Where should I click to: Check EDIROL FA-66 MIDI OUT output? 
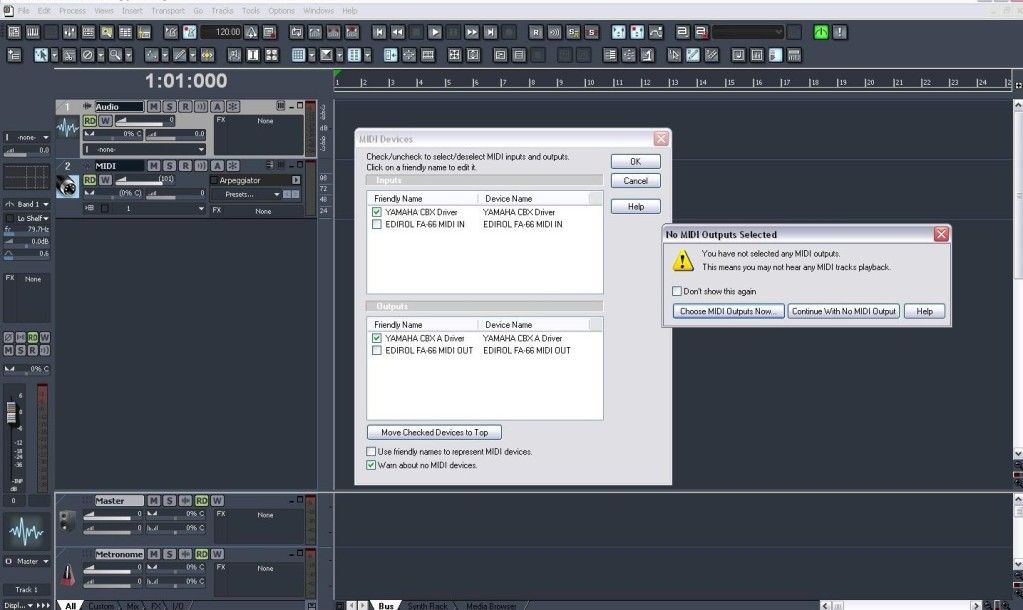pos(376,351)
